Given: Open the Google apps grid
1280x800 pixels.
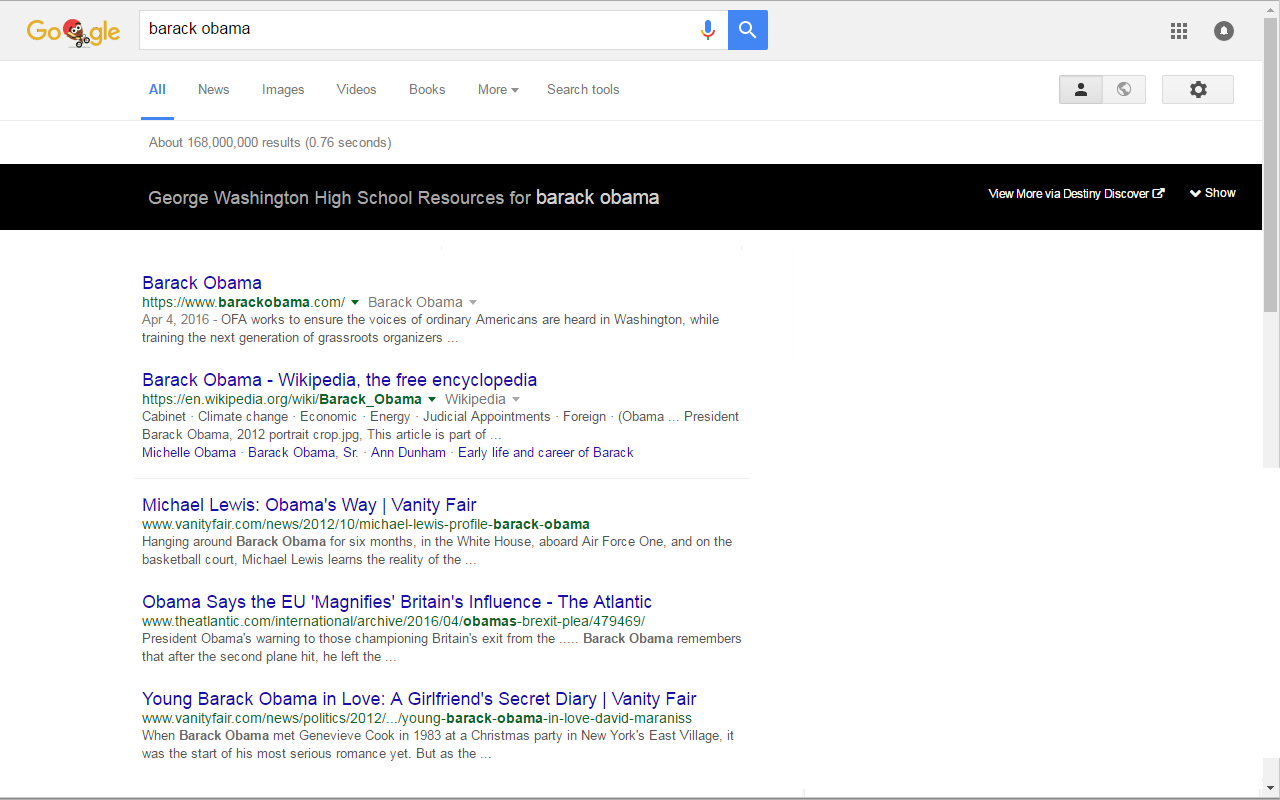Looking at the screenshot, I should pos(1179,31).
